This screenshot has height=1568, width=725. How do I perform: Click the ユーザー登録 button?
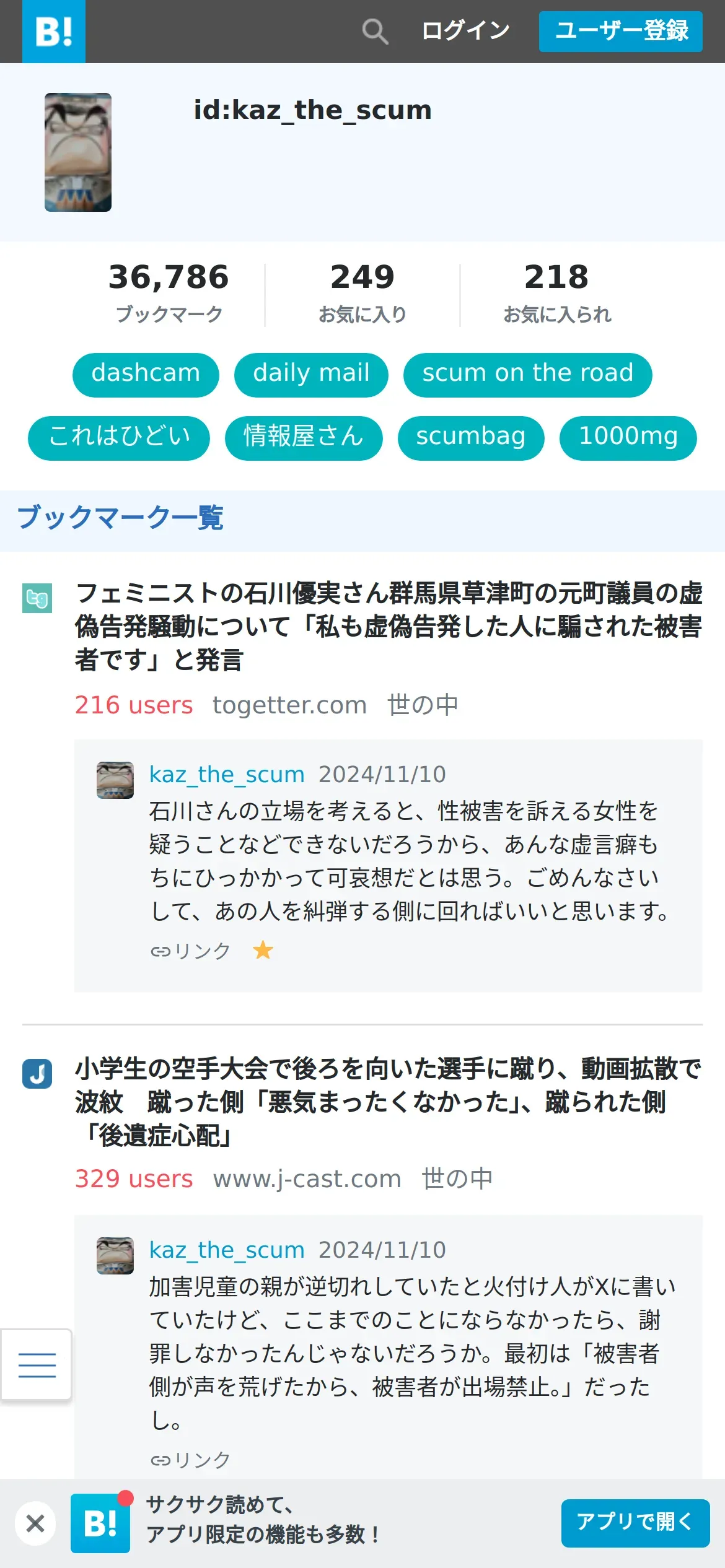tap(621, 31)
